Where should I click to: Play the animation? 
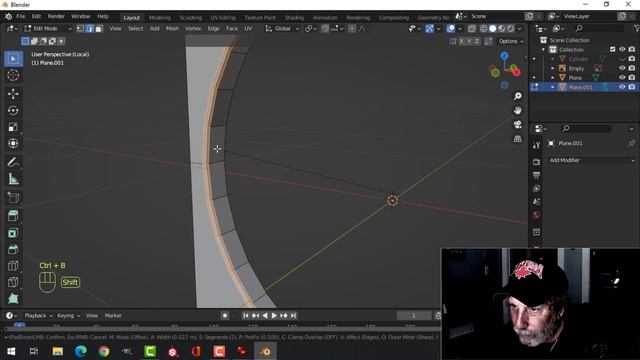point(274,316)
